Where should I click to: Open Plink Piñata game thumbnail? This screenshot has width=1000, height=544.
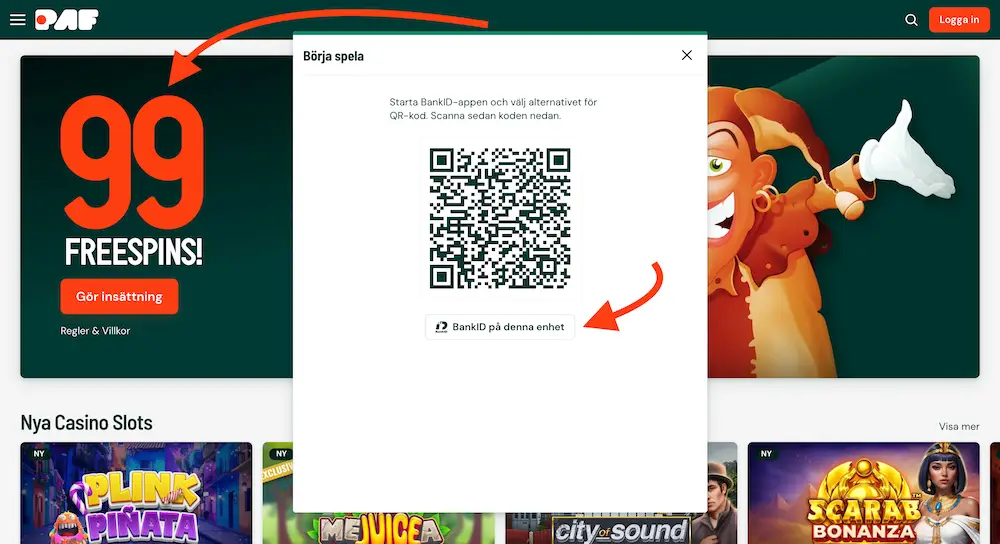pyautogui.click(x=136, y=493)
